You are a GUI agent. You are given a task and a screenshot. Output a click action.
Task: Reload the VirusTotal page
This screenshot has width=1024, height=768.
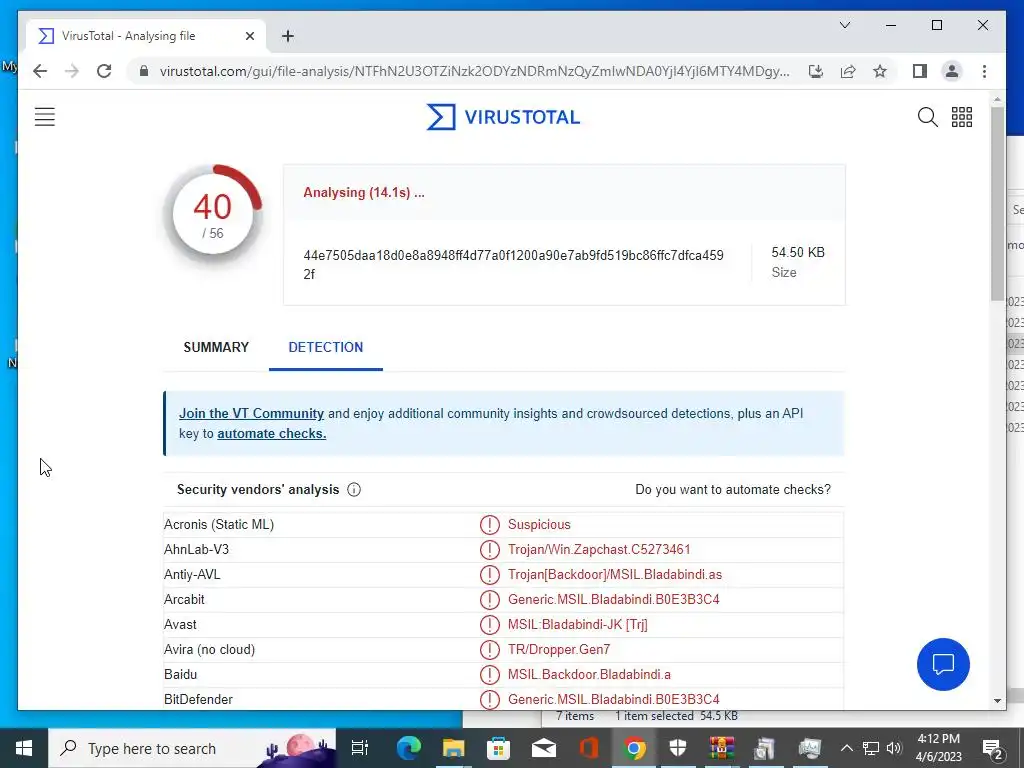pyautogui.click(x=104, y=71)
